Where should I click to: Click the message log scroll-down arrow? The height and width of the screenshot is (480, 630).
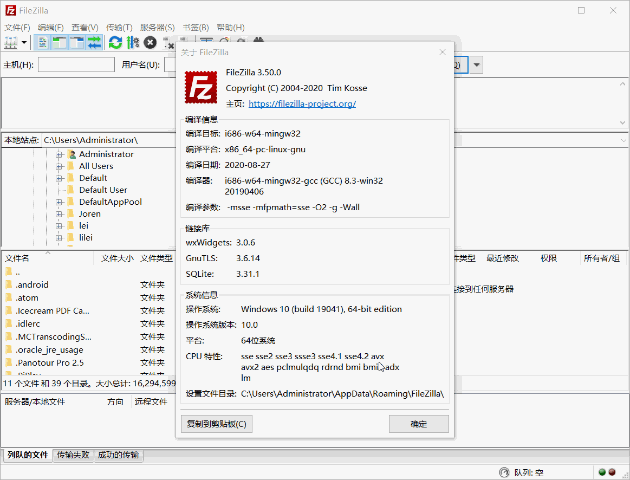(x=622, y=123)
